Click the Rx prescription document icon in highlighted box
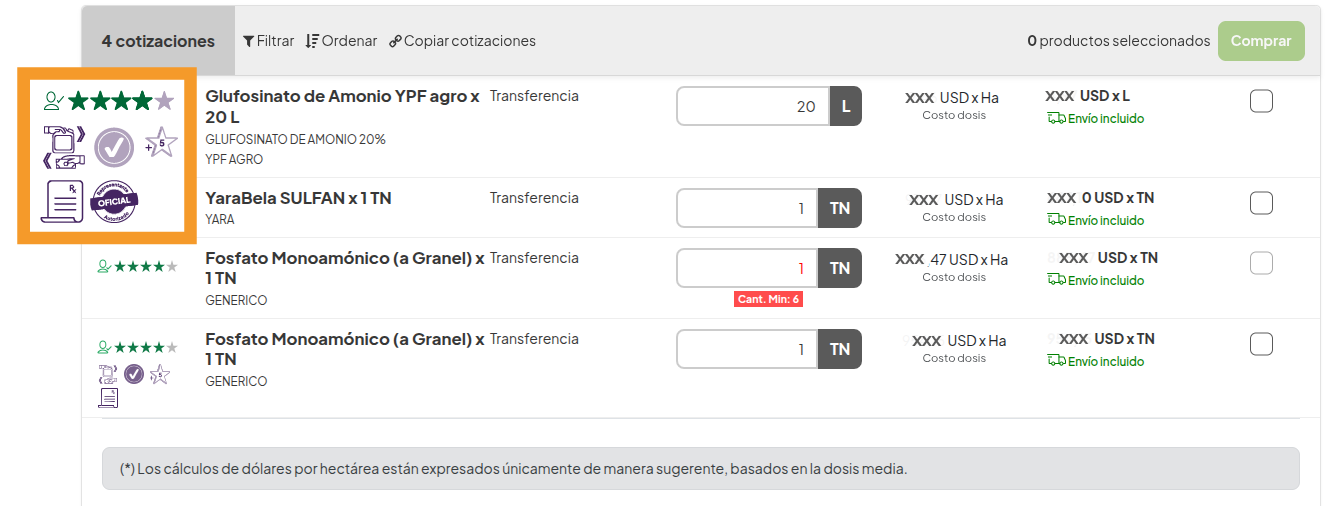The width and height of the screenshot is (1327, 506). click(x=62, y=201)
